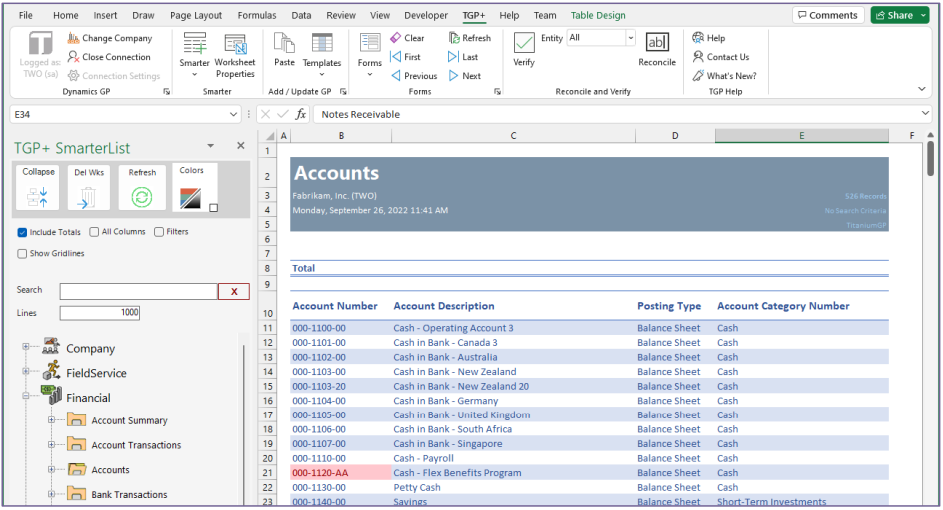Go to Last form record
943x510 pixels.
coord(463,57)
